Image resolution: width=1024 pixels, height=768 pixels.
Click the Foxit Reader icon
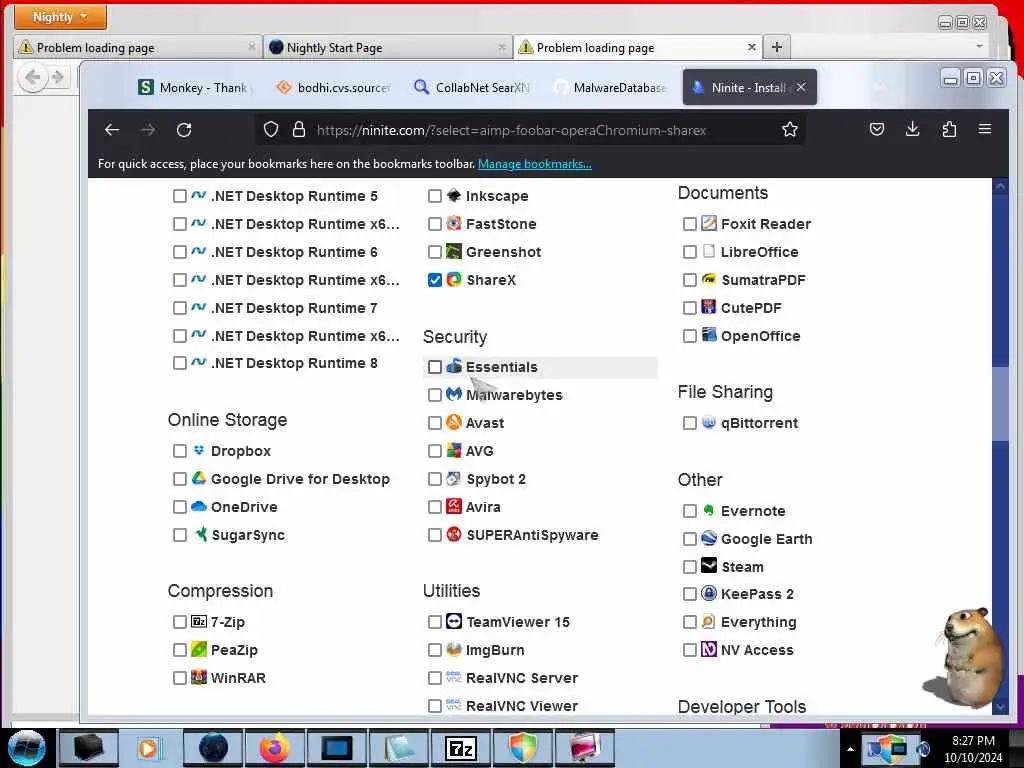click(709, 223)
